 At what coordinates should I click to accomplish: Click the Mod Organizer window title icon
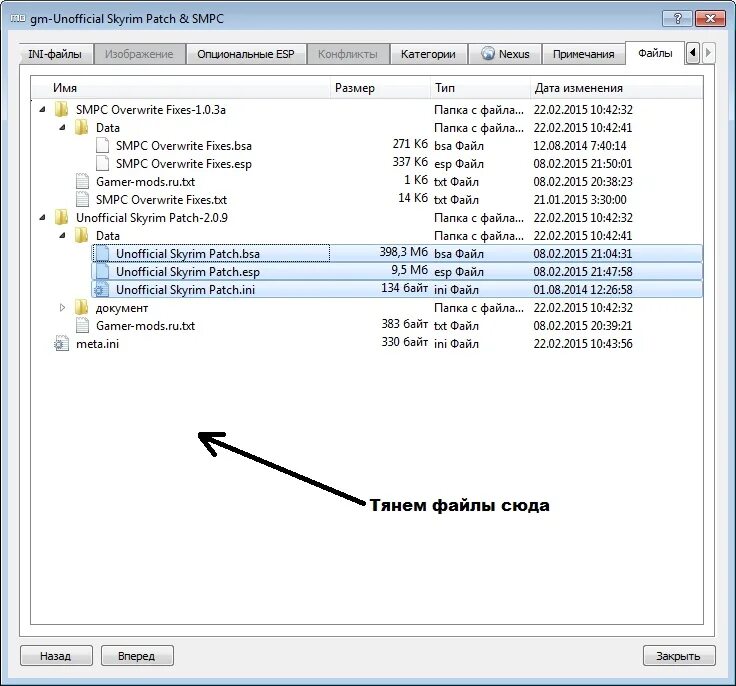pos(18,18)
